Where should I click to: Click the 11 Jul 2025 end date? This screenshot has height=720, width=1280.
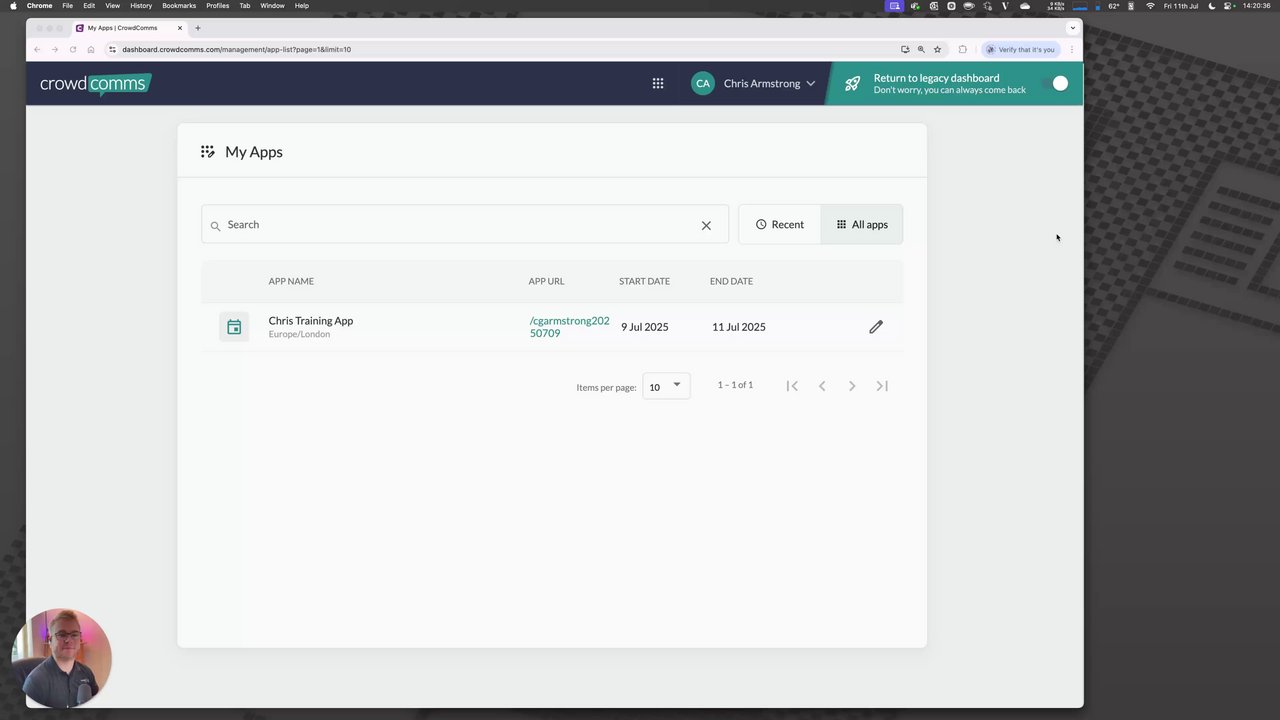[738, 327]
